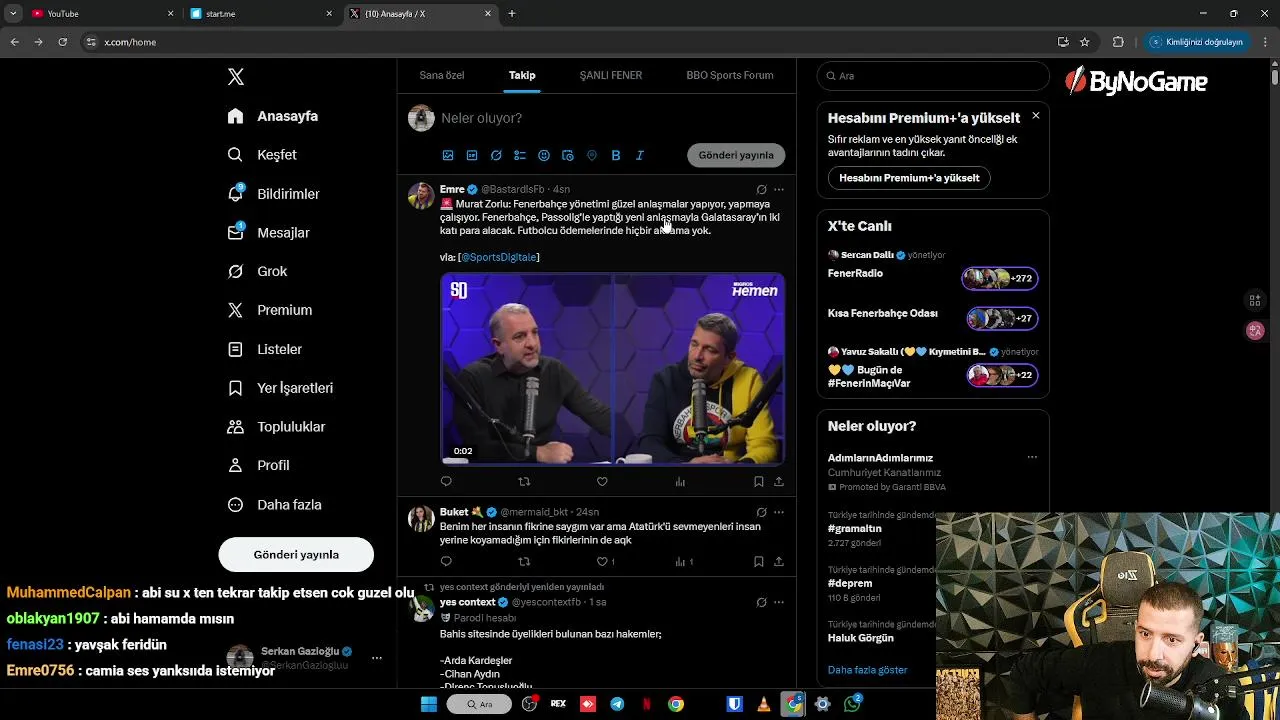The image size is (1280, 720).
Task: Click Grok icon on Emre's post
Action: [x=761, y=189]
